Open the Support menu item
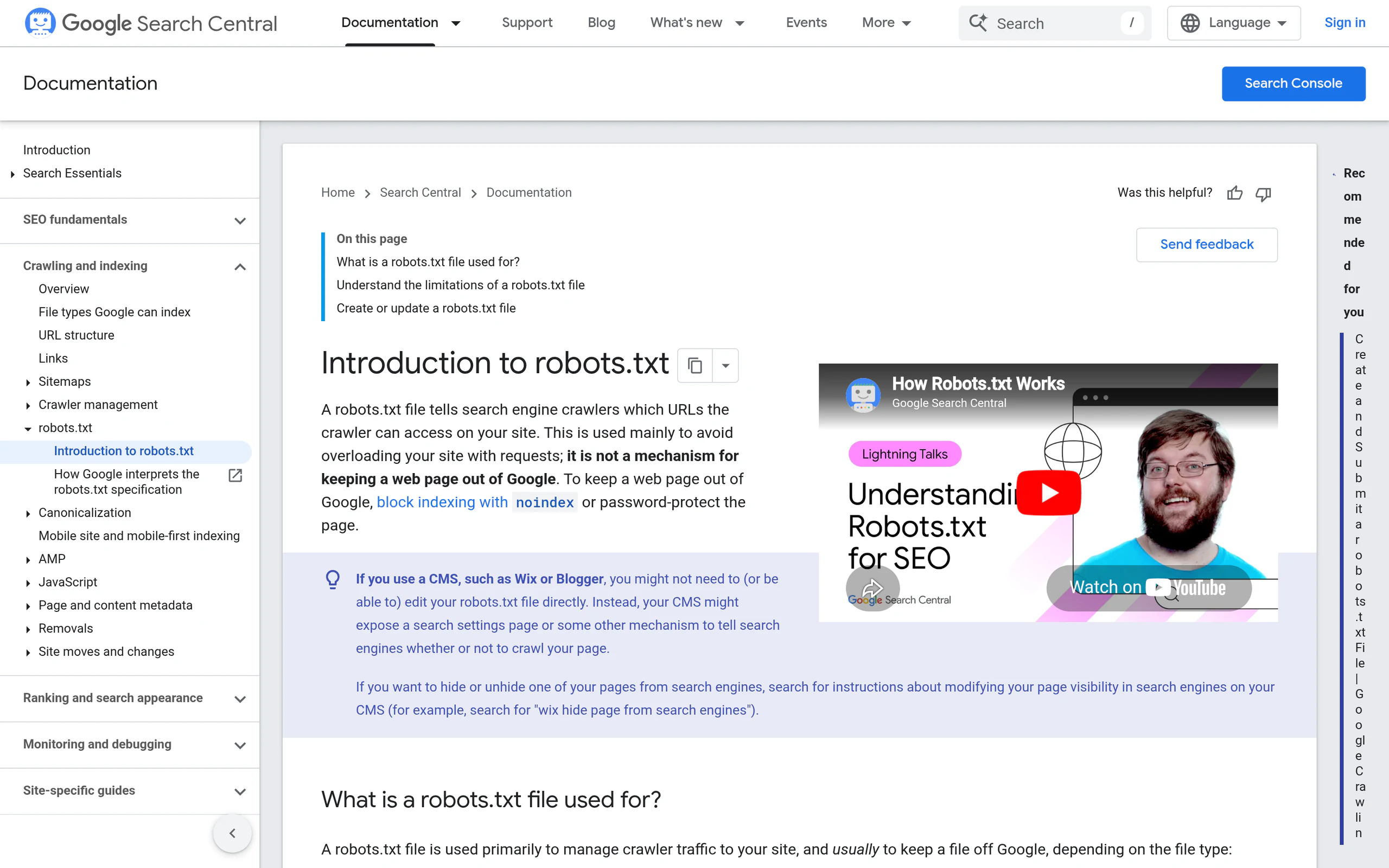The height and width of the screenshot is (868, 1389). click(x=527, y=23)
